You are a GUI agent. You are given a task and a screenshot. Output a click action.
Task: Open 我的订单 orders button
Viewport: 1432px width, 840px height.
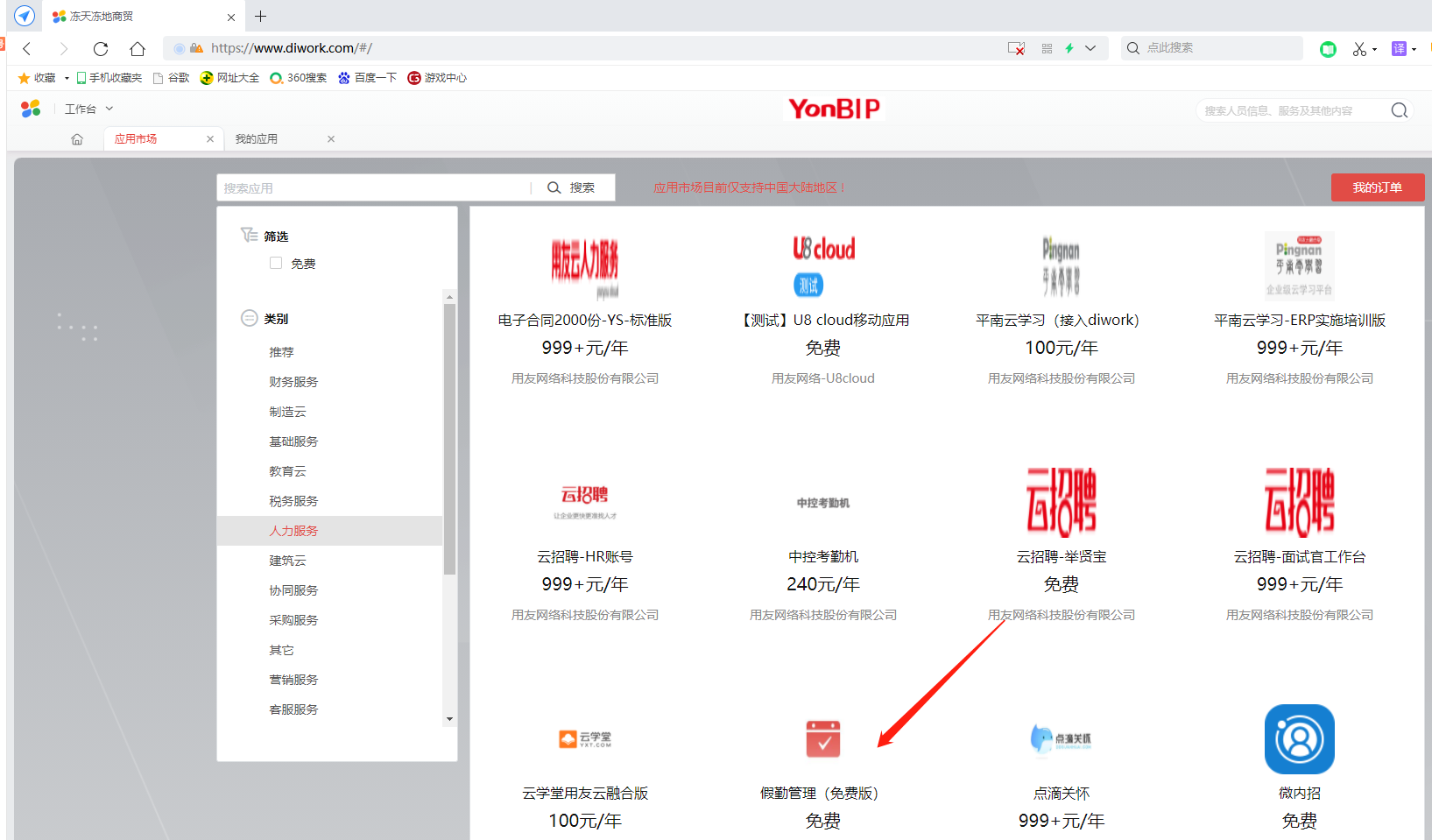1378,187
